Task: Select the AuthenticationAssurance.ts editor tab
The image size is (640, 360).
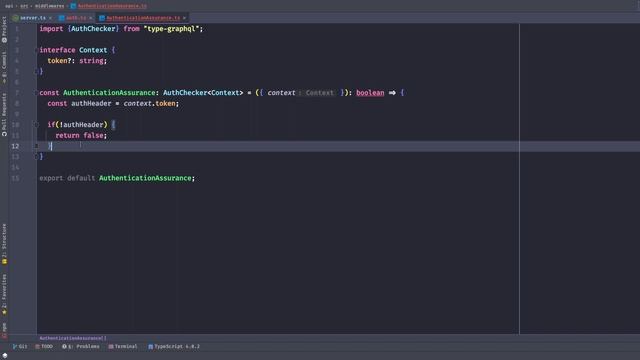Action: (143, 18)
